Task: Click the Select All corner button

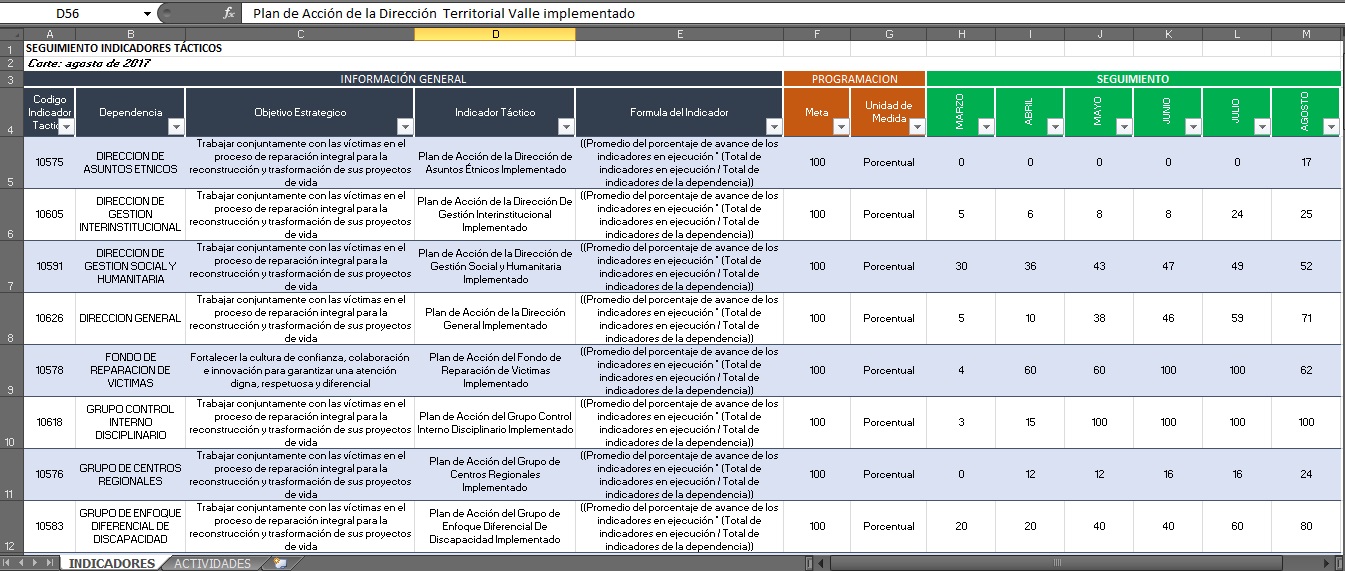Action: tap(11, 34)
